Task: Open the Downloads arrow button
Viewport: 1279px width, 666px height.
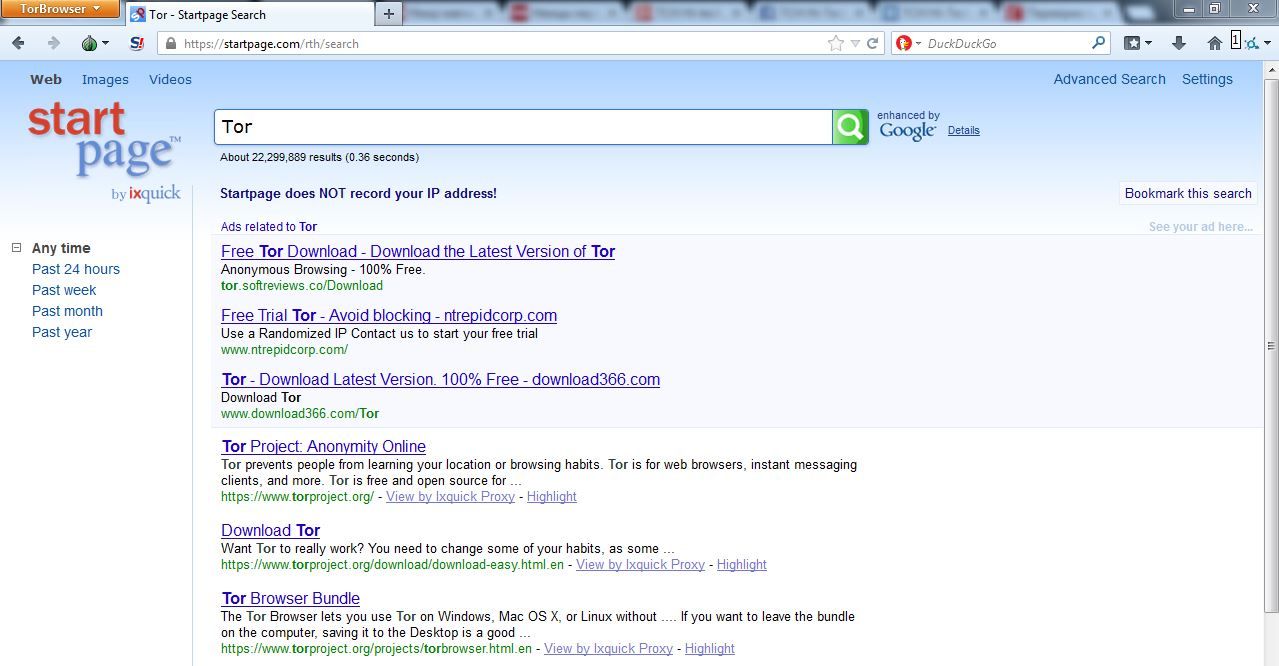Action: [1179, 43]
